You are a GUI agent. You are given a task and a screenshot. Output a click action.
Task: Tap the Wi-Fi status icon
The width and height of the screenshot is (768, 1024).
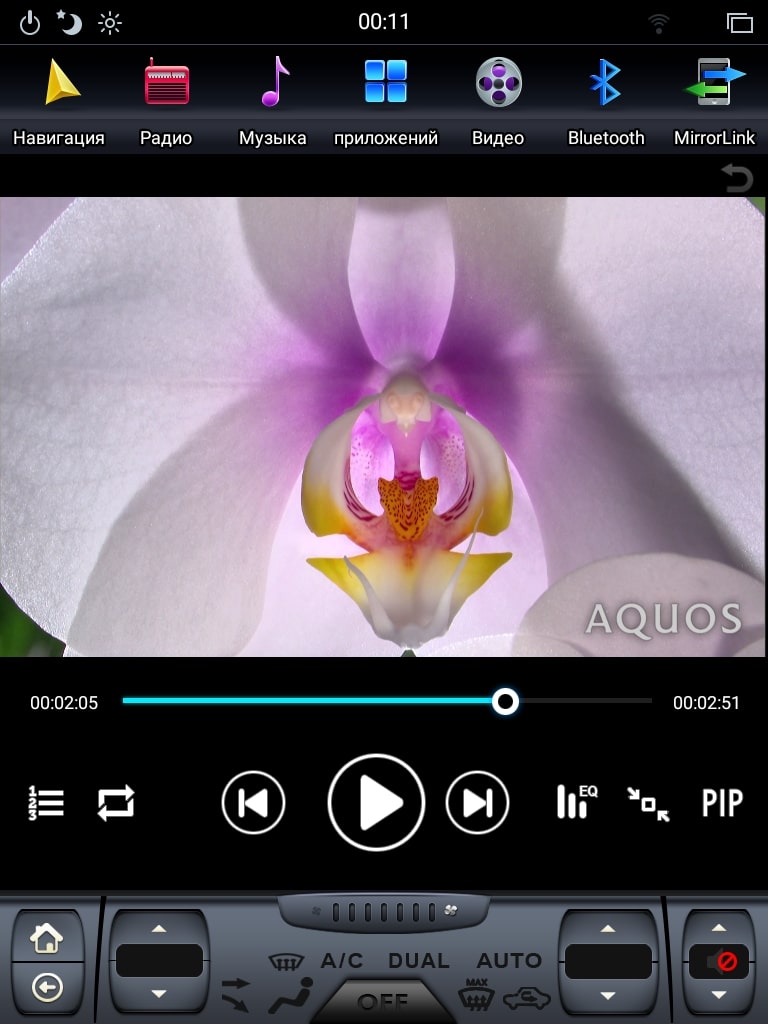click(x=658, y=24)
